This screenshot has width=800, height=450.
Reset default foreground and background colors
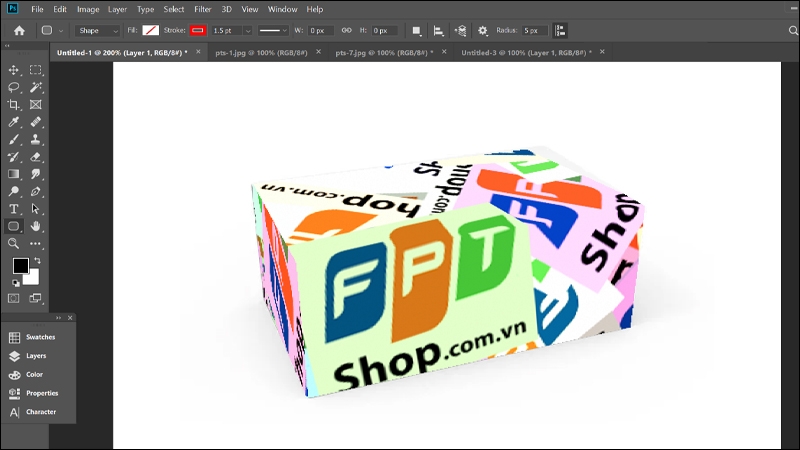(16, 283)
